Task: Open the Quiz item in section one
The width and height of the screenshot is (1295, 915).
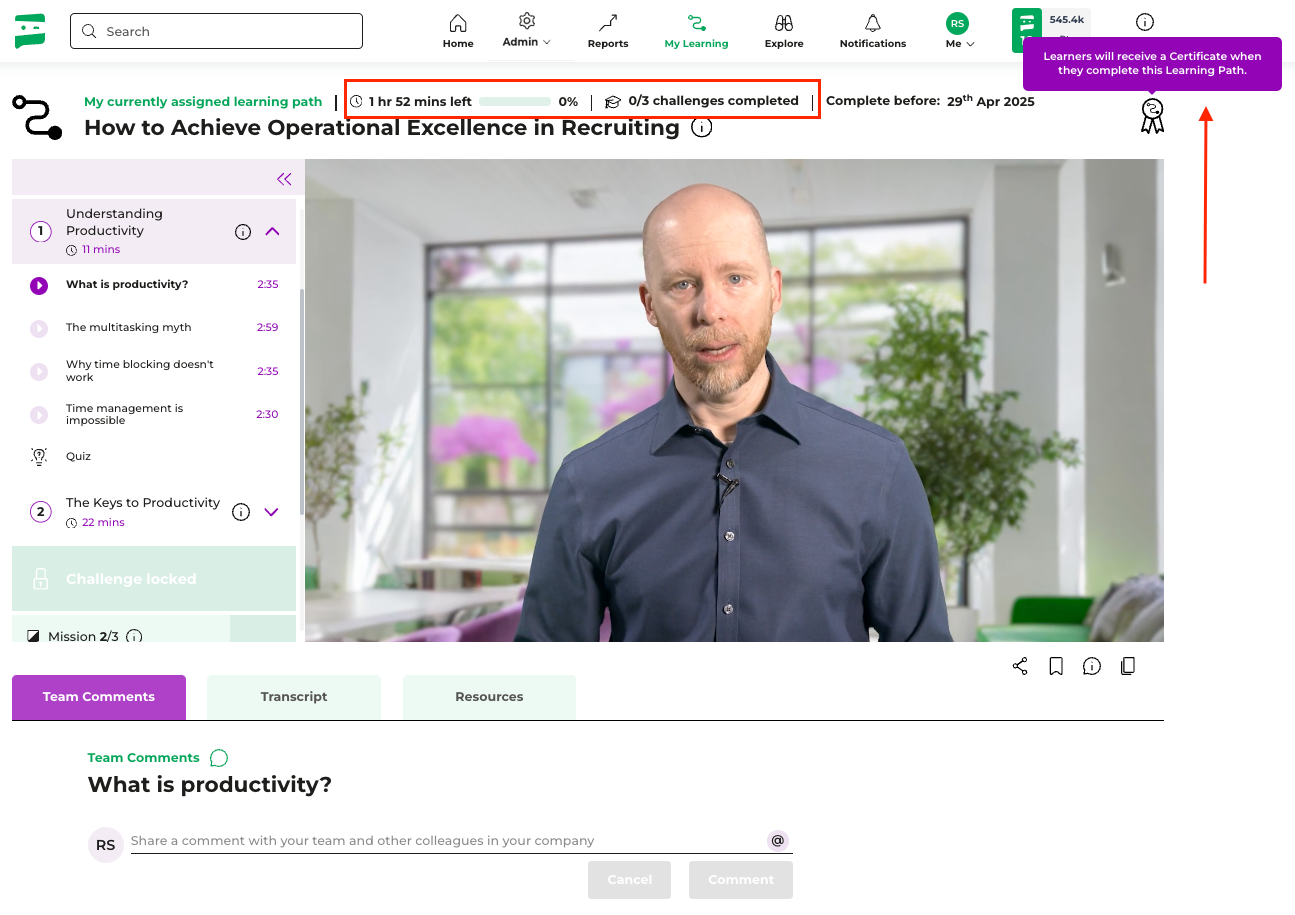Action: (x=78, y=456)
